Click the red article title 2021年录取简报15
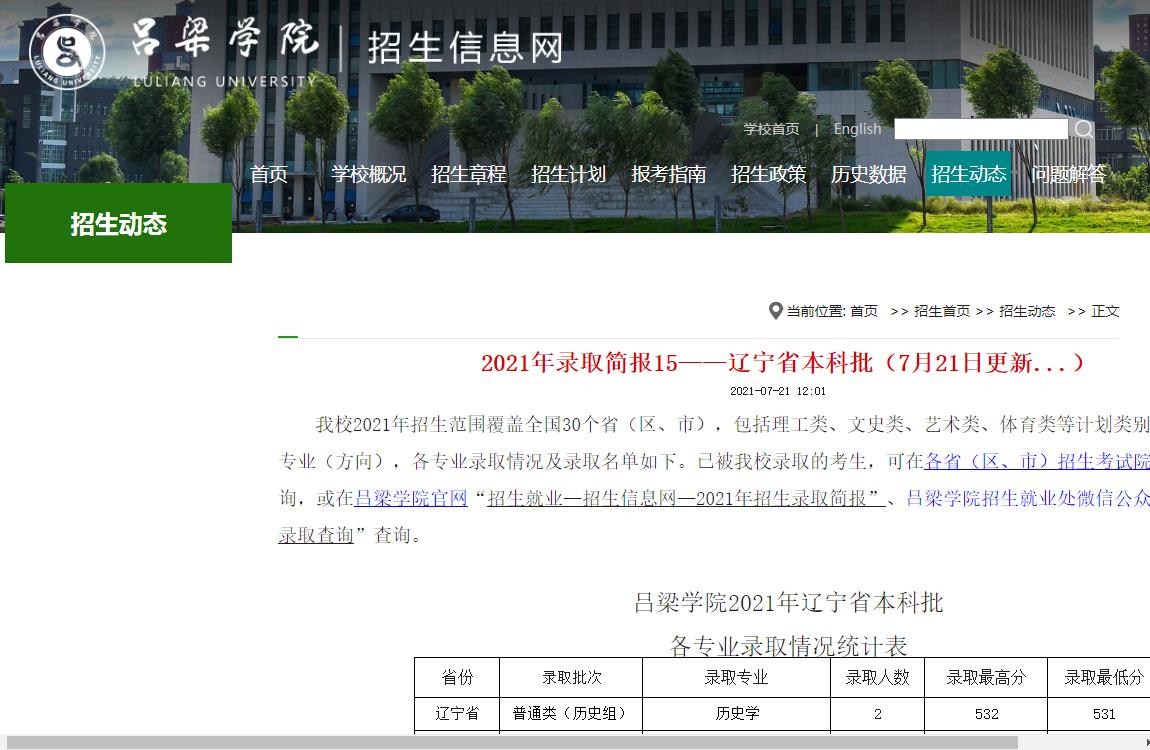The image size is (1150, 750). 783,362
